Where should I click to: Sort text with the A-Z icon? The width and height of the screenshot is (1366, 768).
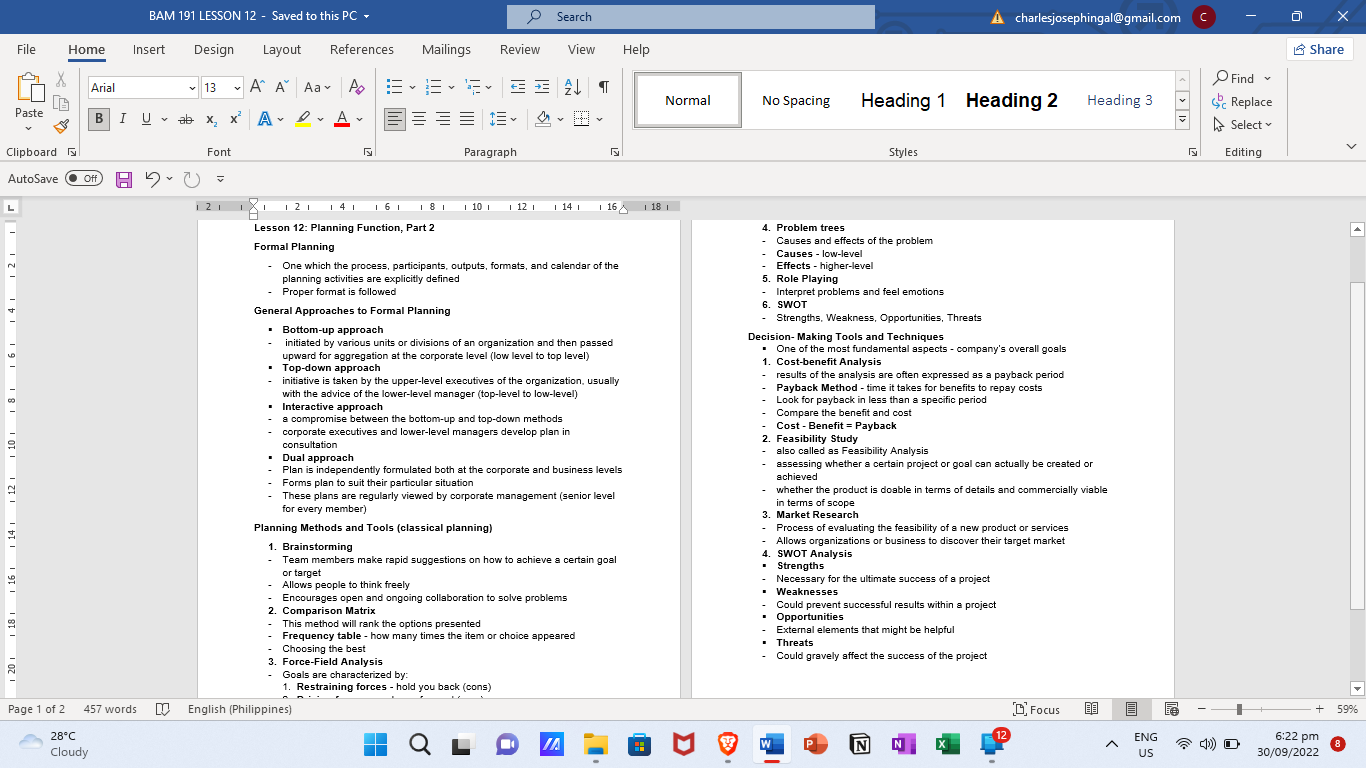coord(572,88)
